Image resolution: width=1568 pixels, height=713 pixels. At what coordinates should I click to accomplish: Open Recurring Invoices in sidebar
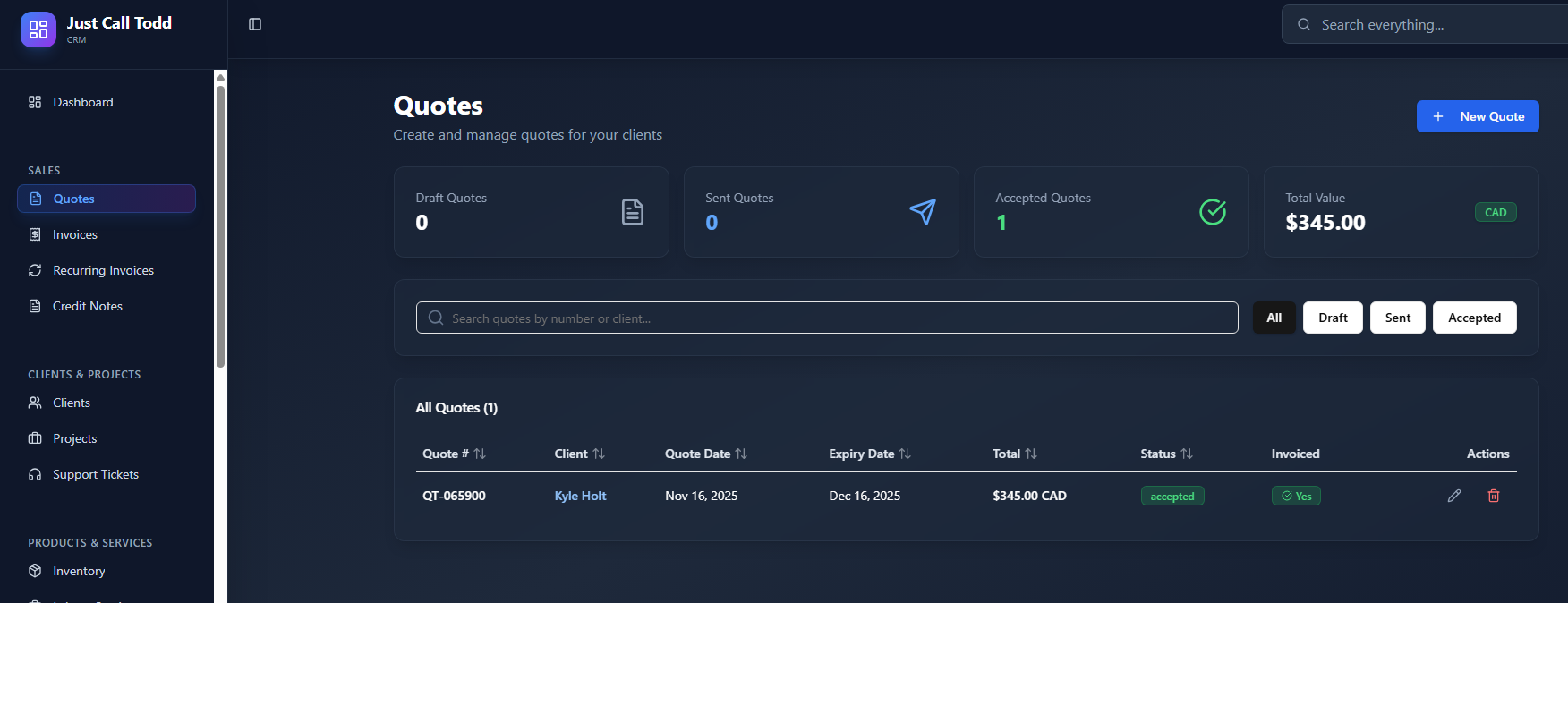pyautogui.click(x=103, y=270)
